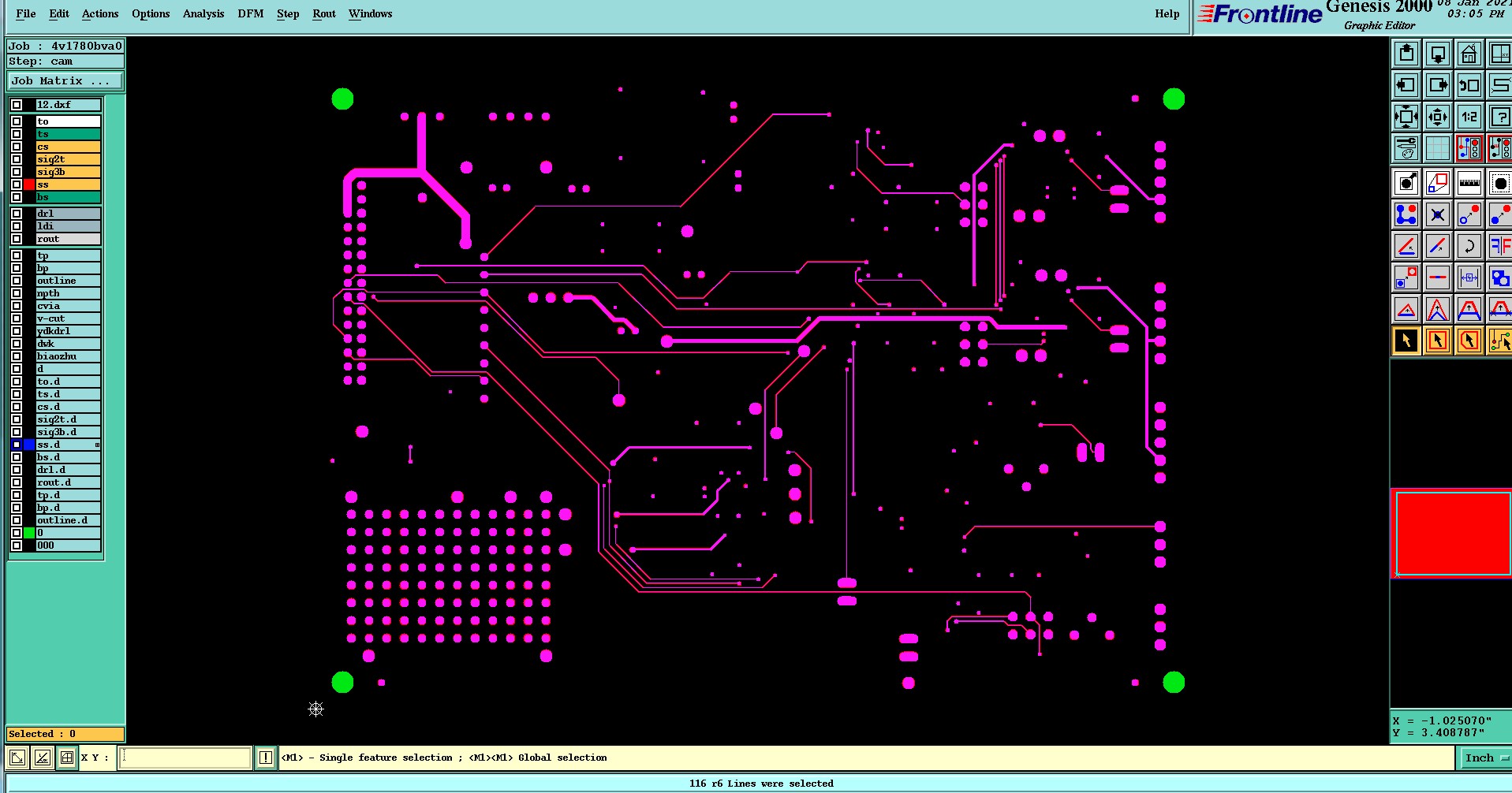Click the small red triangle icon
This screenshot has width=1512, height=793.
[1406, 309]
